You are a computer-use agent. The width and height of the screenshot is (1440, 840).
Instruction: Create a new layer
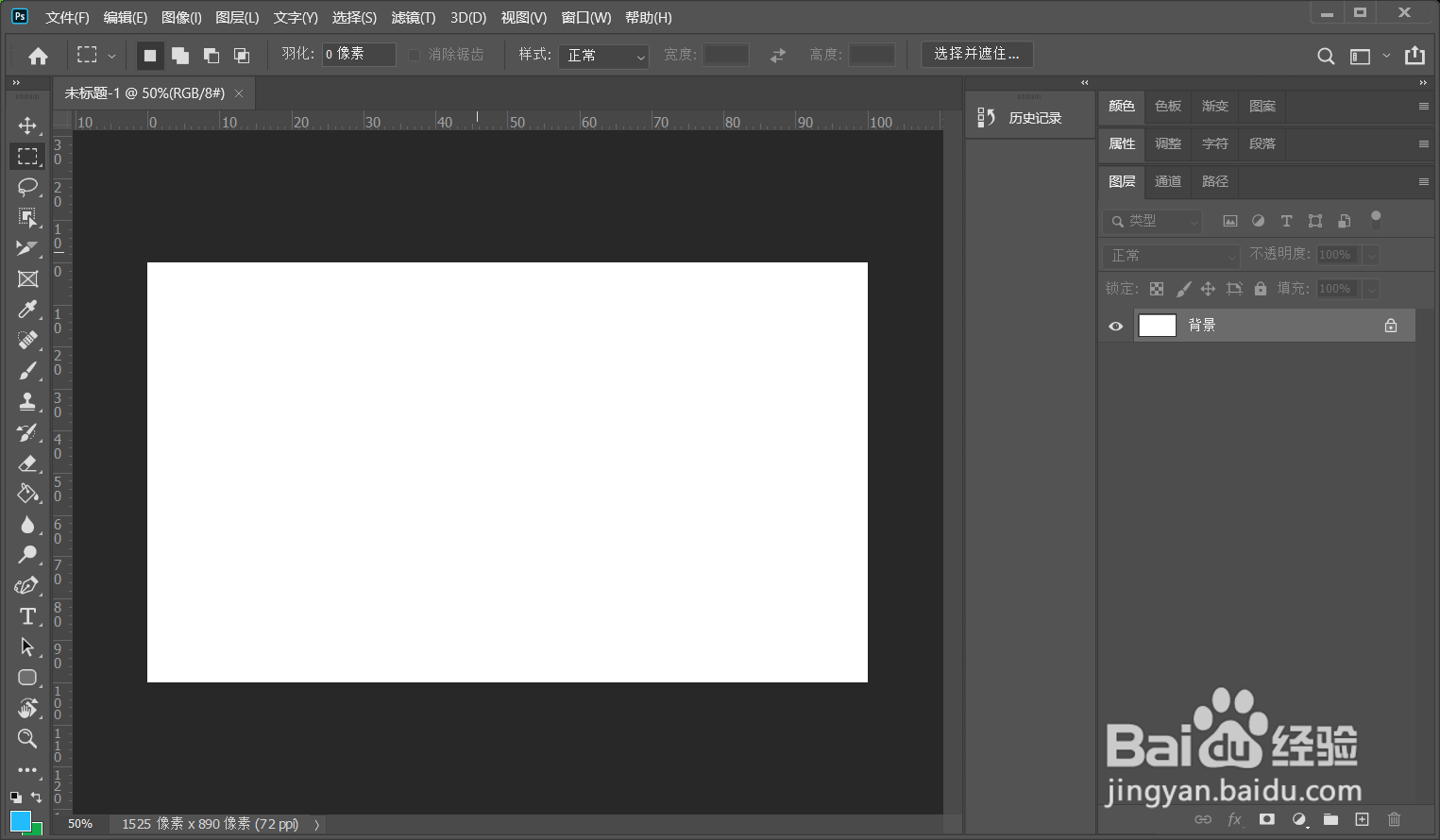tap(1362, 819)
